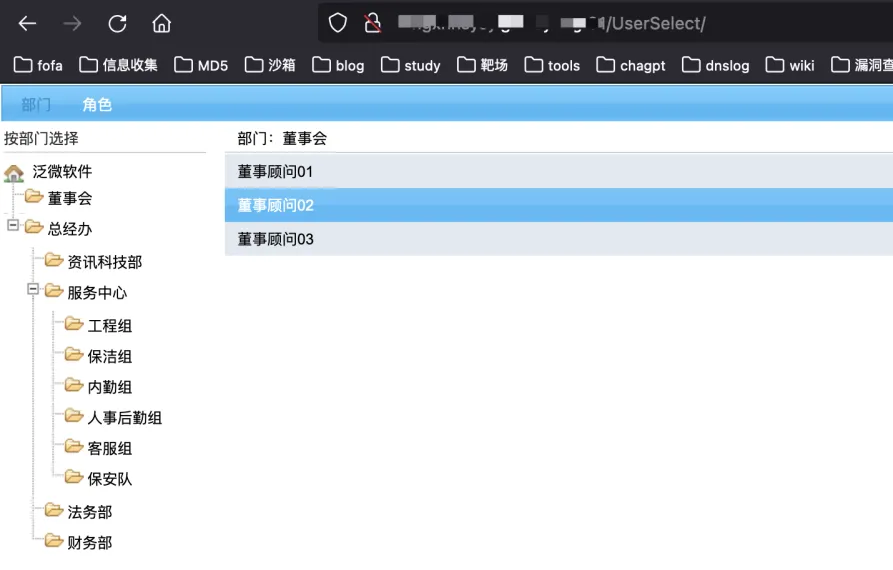Select 保安队 in the tree

coord(110,479)
